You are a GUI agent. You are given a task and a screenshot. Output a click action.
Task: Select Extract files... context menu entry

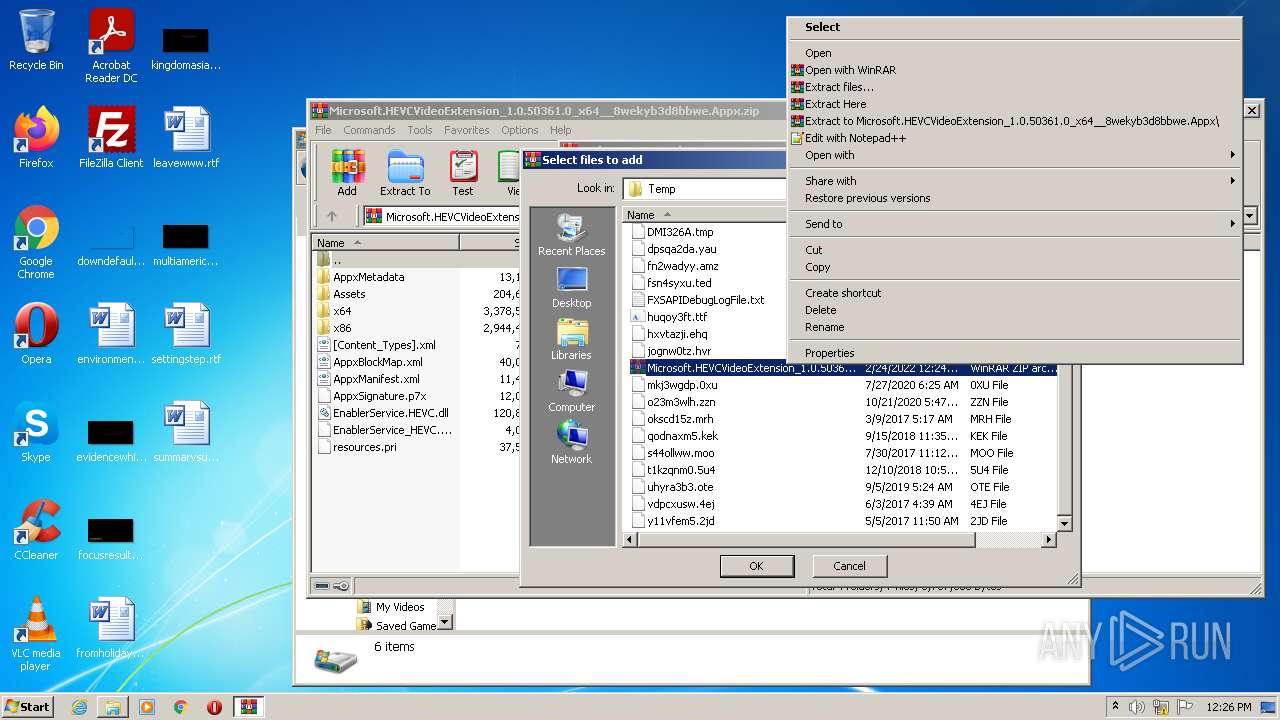pyautogui.click(x=1014, y=87)
